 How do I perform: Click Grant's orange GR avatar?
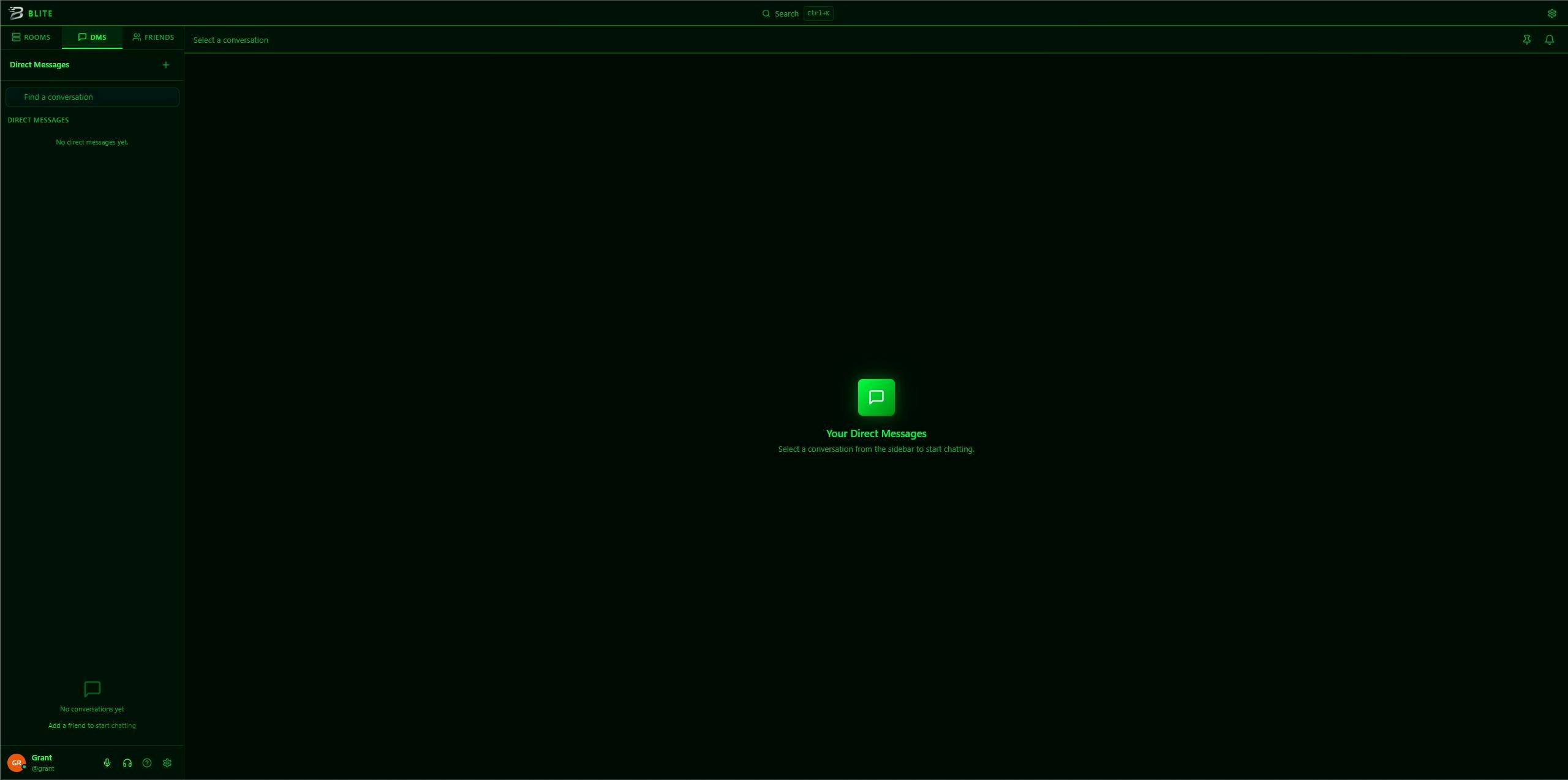[17, 763]
